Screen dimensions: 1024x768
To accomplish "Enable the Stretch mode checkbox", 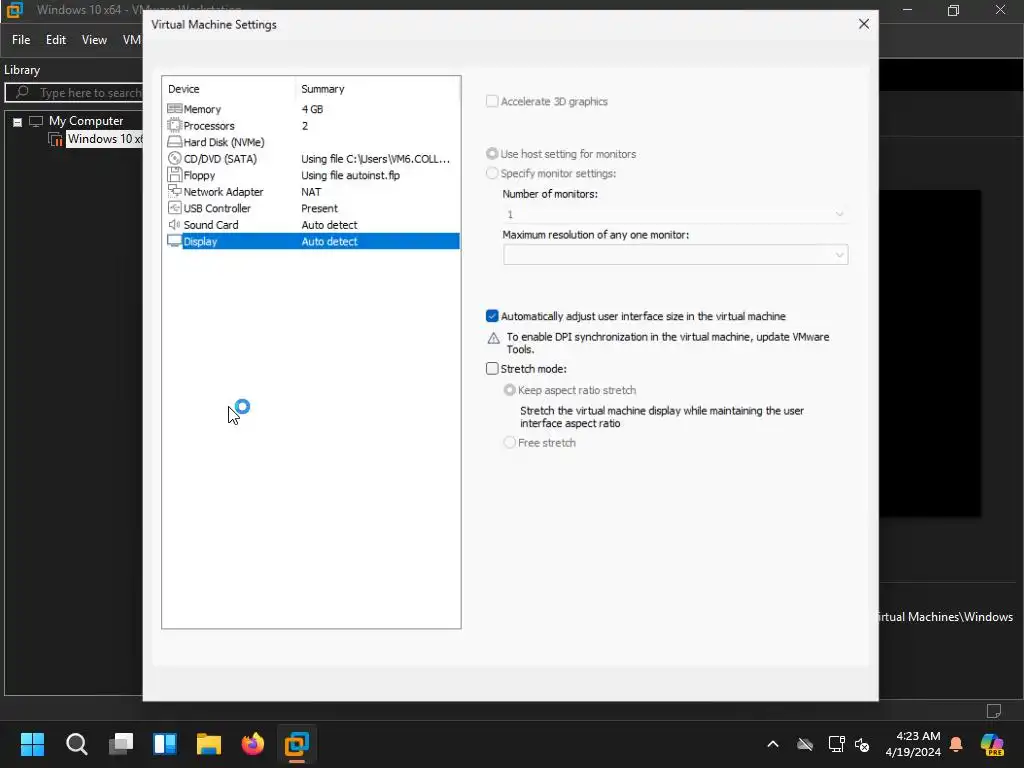I will click(x=492, y=368).
